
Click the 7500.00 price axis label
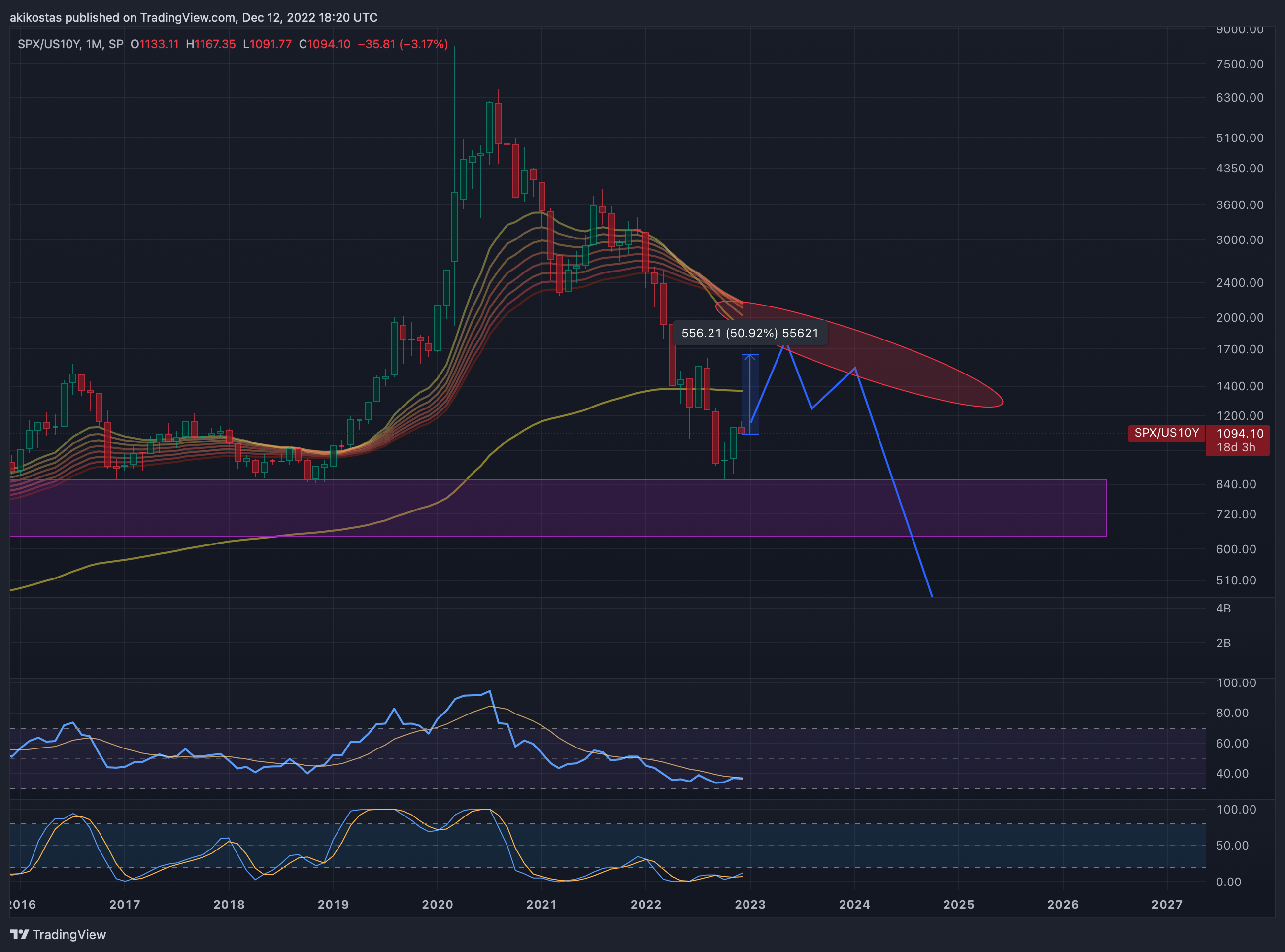(x=1240, y=64)
